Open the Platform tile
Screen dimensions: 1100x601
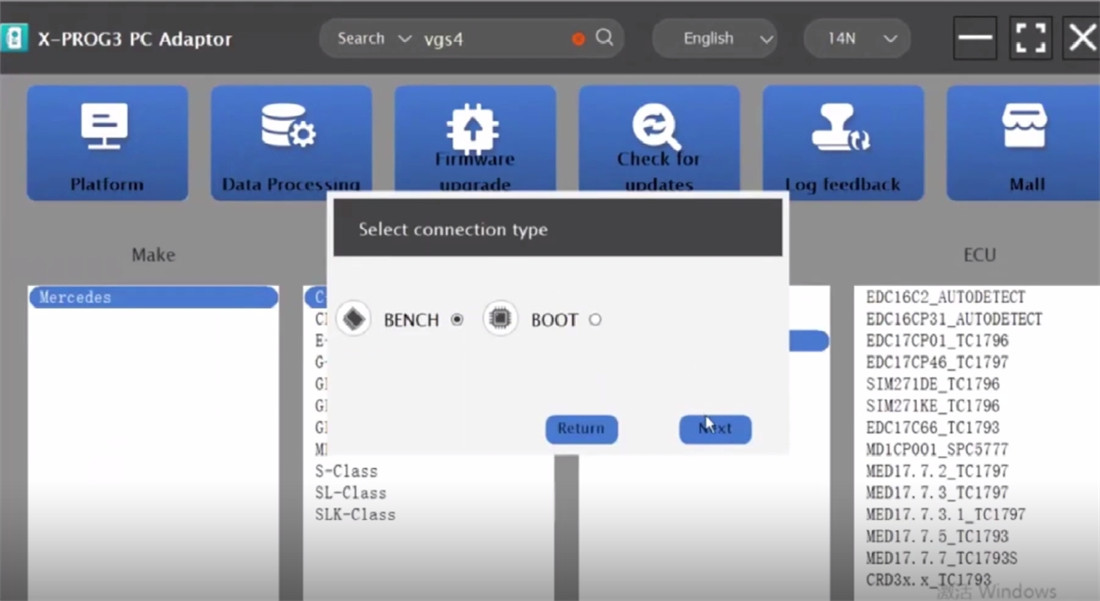pyautogui.click(x=107, y=143)
